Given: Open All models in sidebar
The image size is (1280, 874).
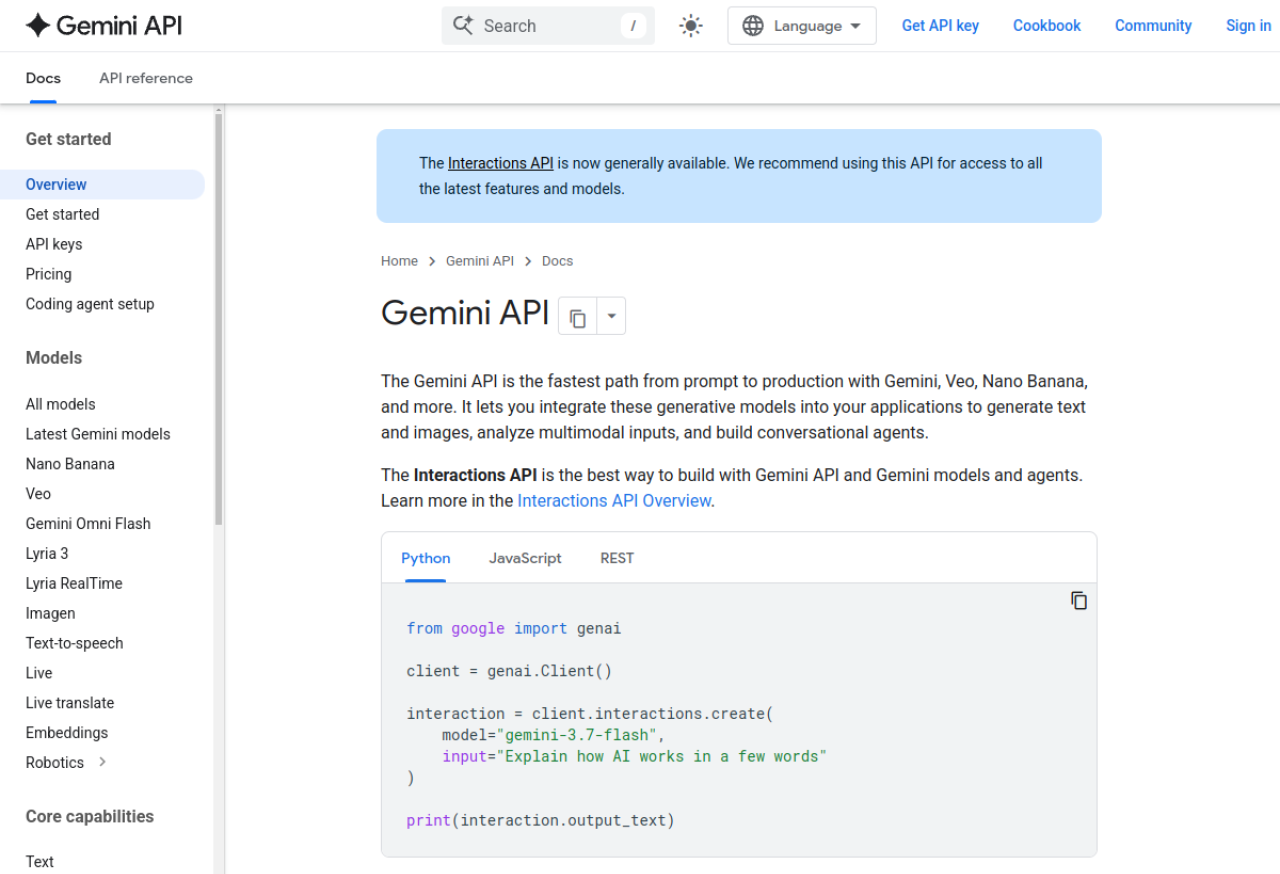Looking at the screenshot, I should [61, 404].
